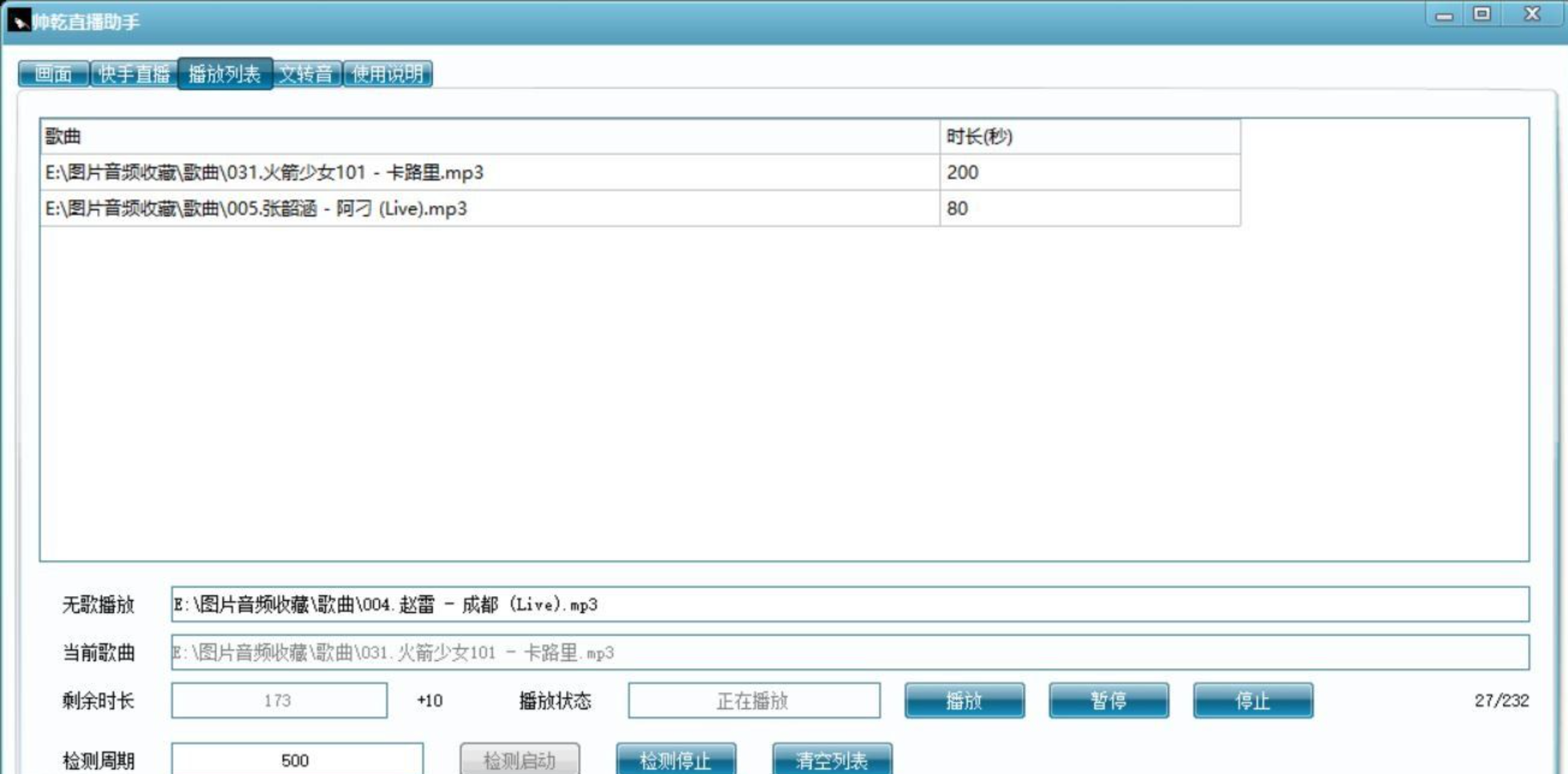Click the 歌曲 column header
Screen dimensions: 1568x774
click(x=489, y=137)
